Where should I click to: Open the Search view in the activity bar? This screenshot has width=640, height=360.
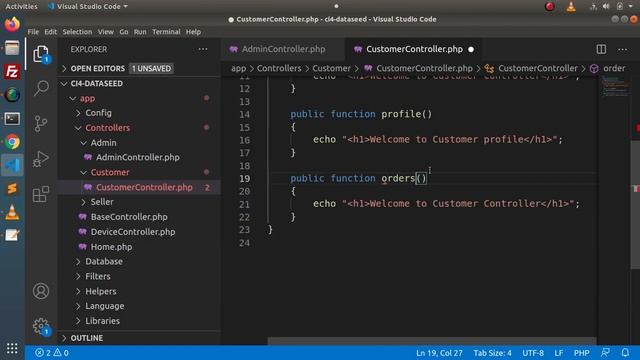41,88
